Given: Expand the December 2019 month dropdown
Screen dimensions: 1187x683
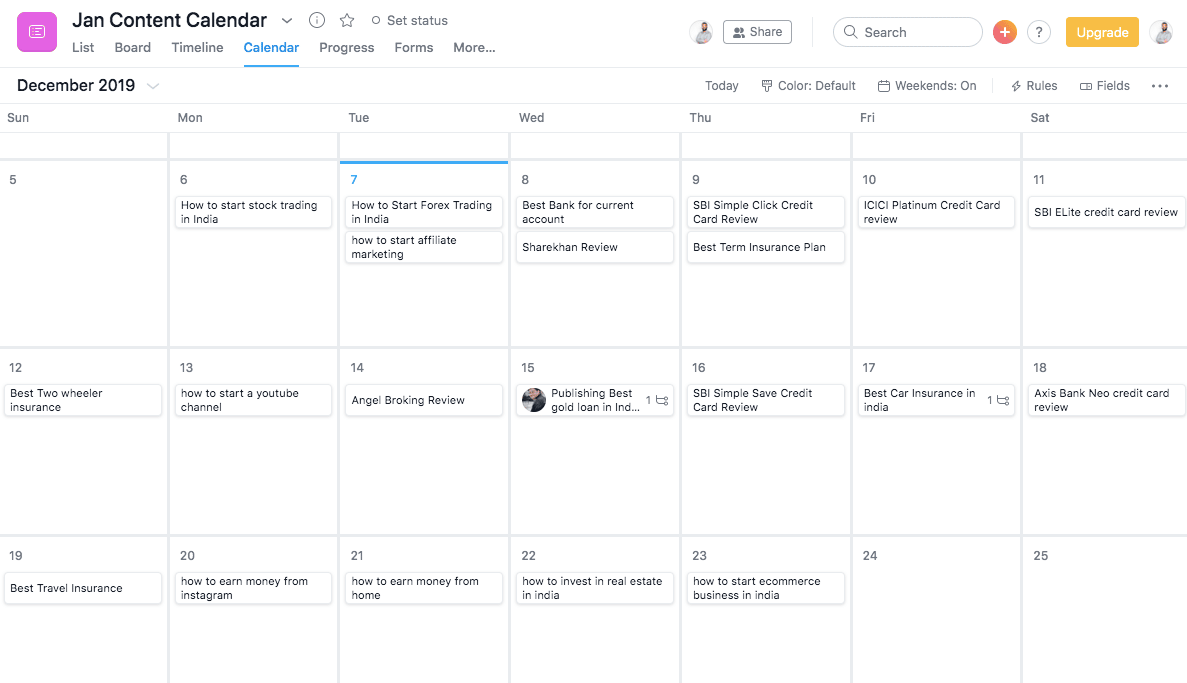Looking at the screenshot, I should [153, 86].
